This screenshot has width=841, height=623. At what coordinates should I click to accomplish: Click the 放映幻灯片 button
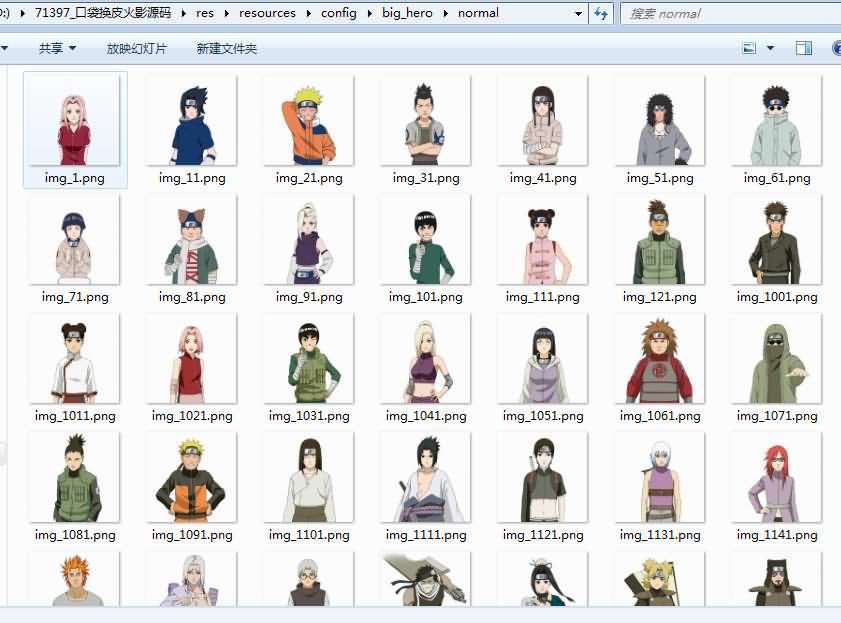tap(137, 48)
